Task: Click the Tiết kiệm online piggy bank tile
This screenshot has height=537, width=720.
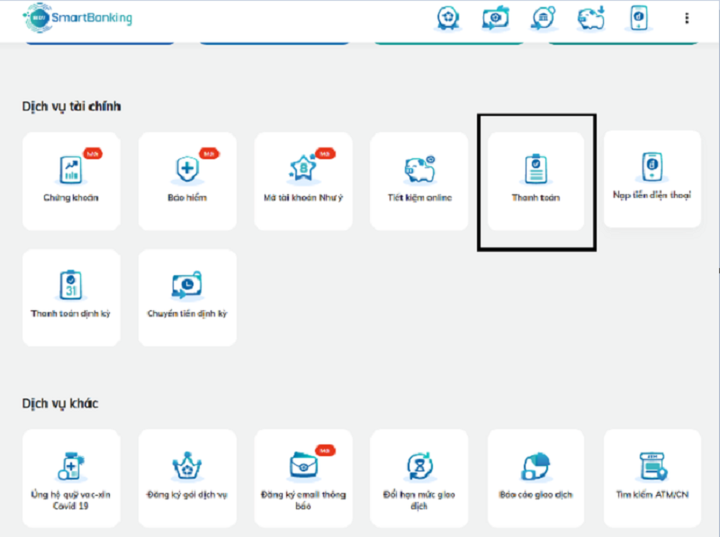Action: pos(419,180)
